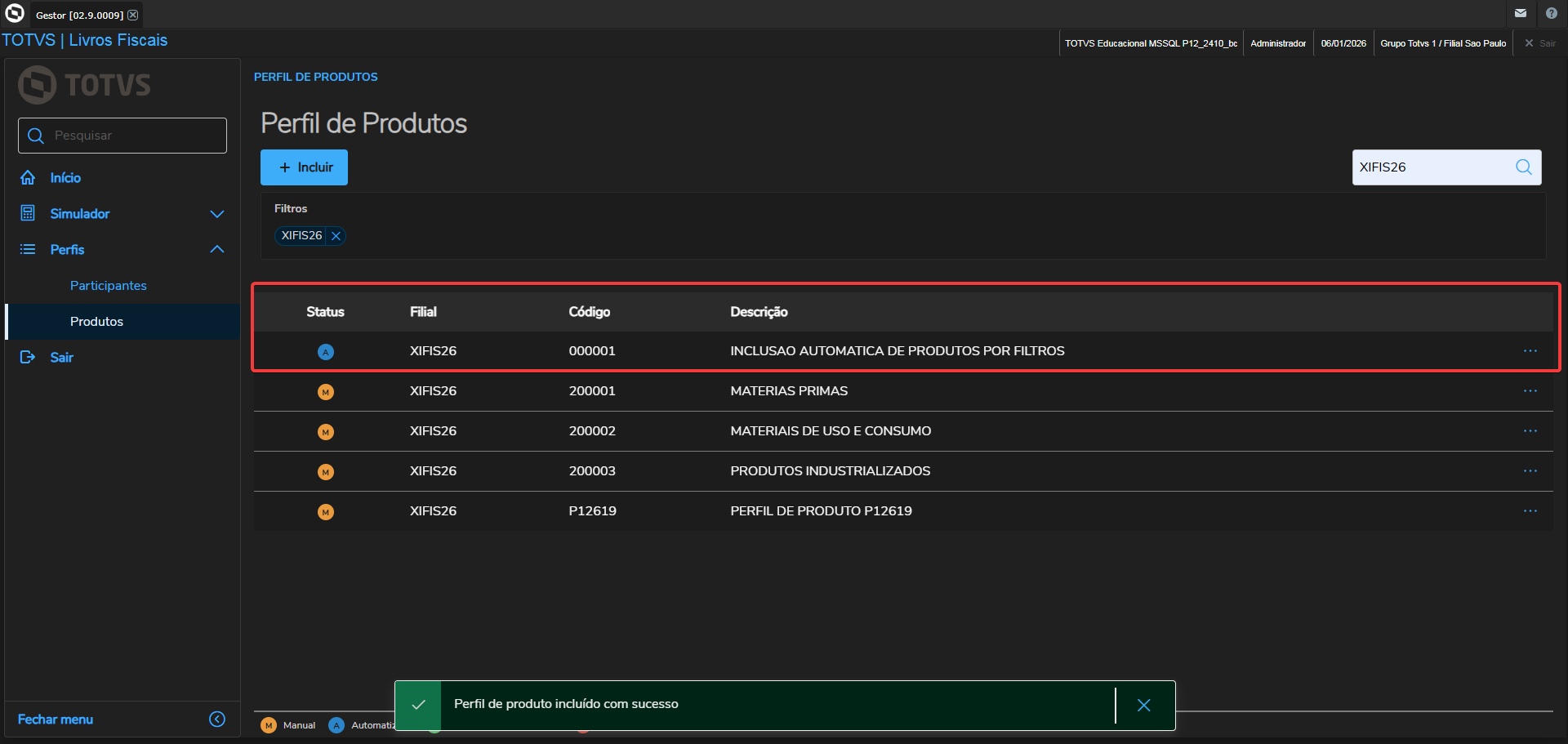Click the search magnifier icon beside XIFIS26
Image resolution: width=1568 pixels, height=744 pixels.
[1523, 167]
